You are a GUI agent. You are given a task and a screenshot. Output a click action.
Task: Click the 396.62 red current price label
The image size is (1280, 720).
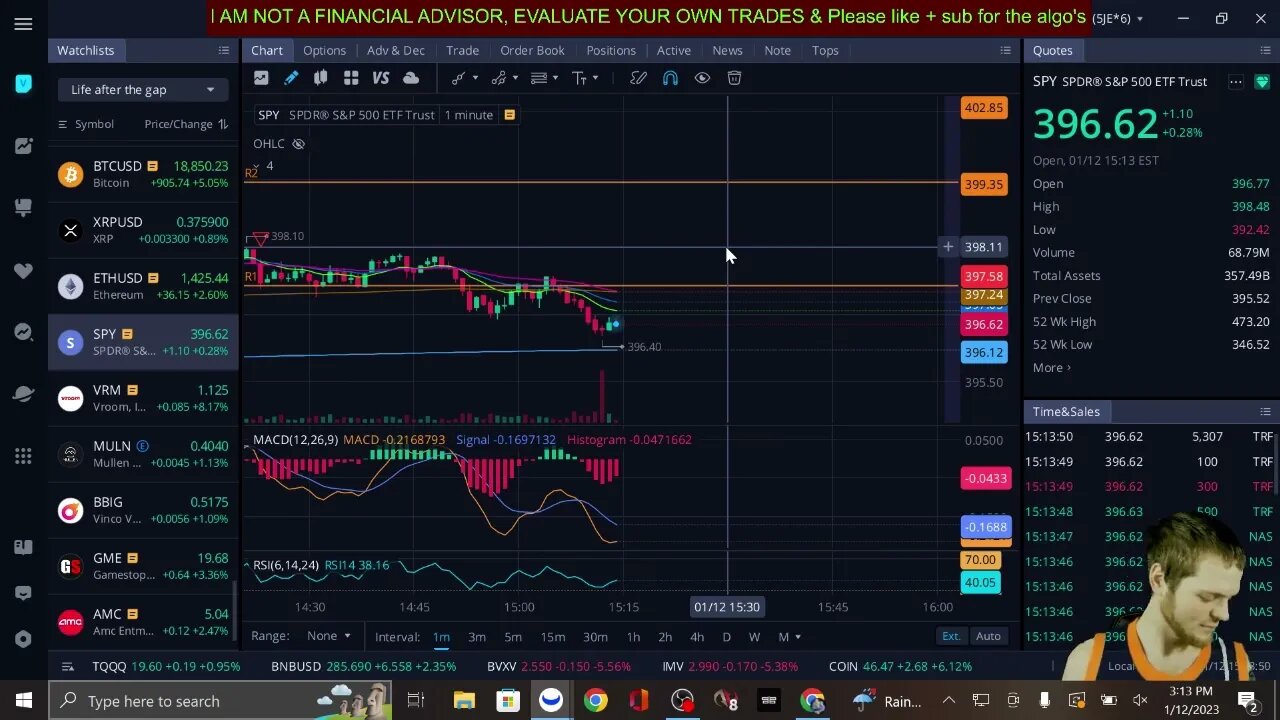click(983, 324)
